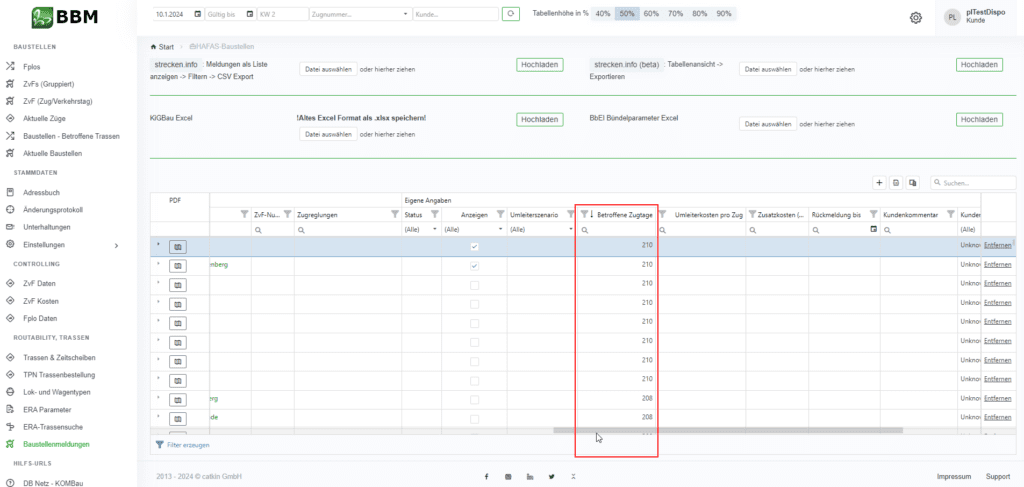
Task: Click the Entfernen link in the first row
Action: coord(997,246)
